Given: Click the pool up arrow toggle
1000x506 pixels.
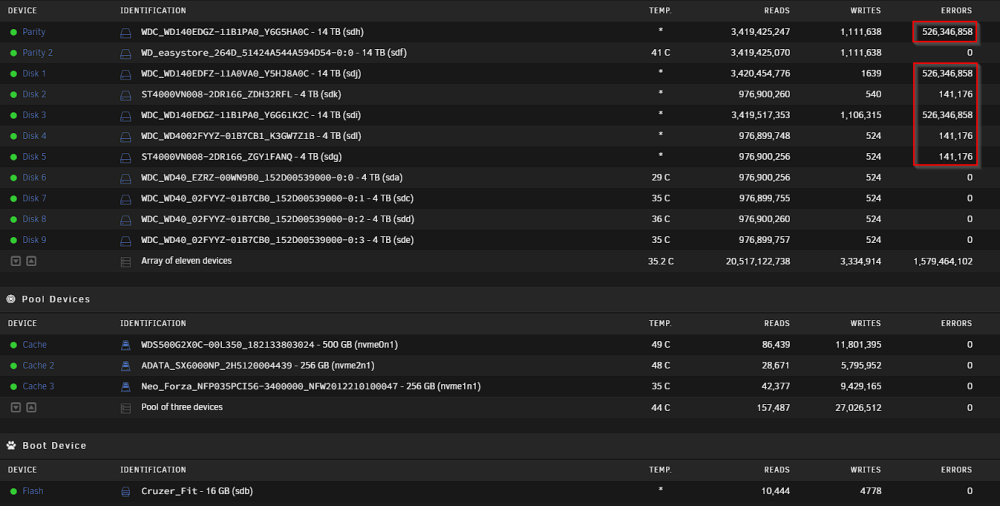Looking at the screenshot, I should pyautogui.click(x=31, y=407).
